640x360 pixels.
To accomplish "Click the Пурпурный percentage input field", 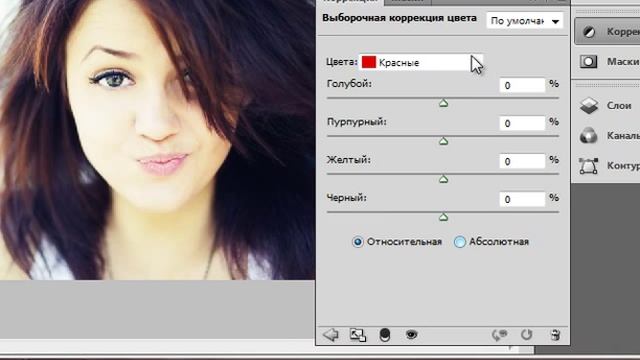I will click(522, 123).
